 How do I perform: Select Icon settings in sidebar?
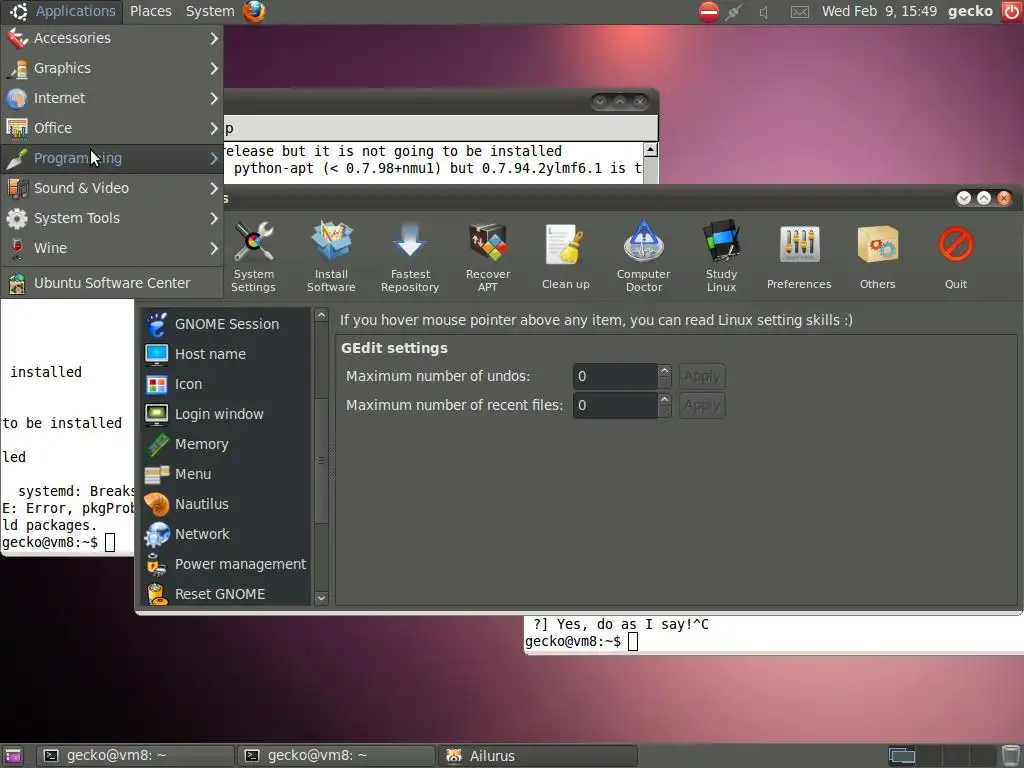click(225, 384)
